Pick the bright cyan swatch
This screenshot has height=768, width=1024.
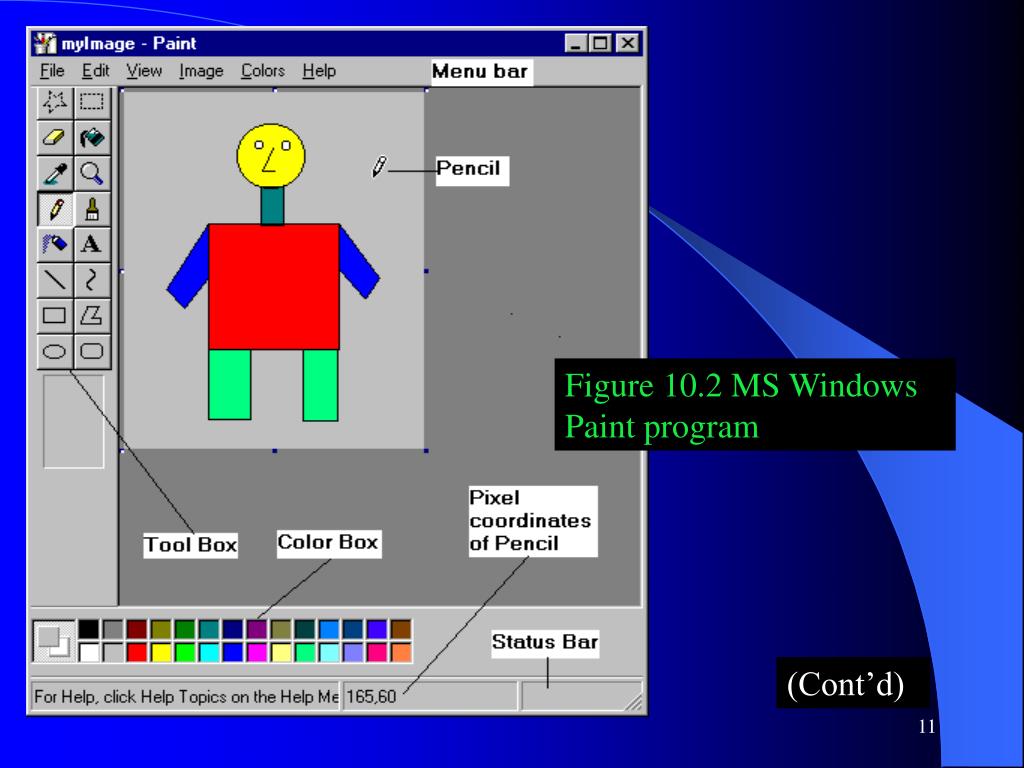point(209,652)
